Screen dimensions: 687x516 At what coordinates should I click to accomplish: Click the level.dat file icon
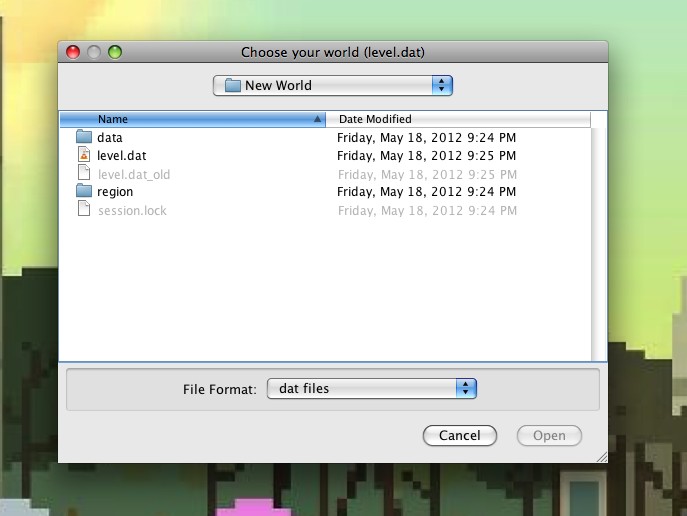(x=84, y=156)
